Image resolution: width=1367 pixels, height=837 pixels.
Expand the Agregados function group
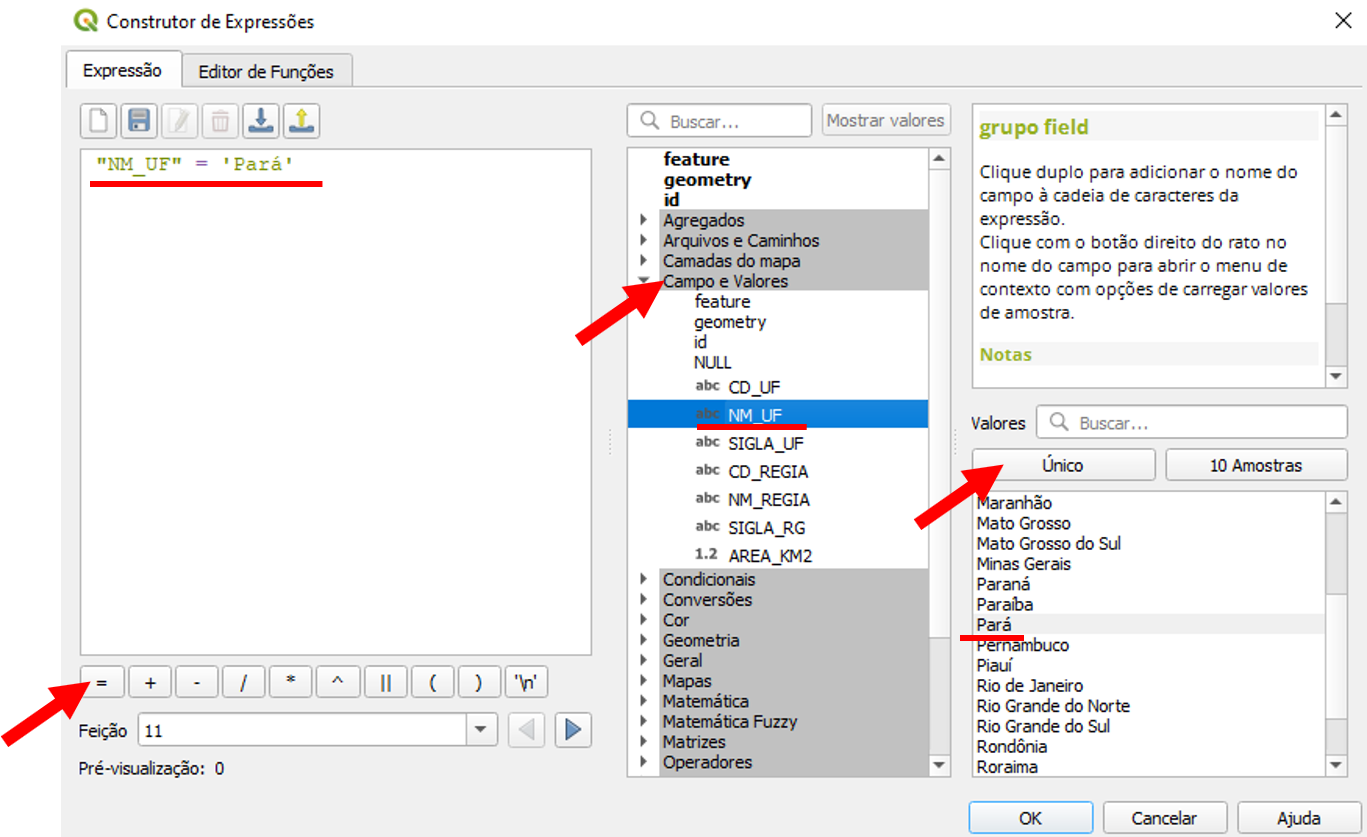(644, 220)
